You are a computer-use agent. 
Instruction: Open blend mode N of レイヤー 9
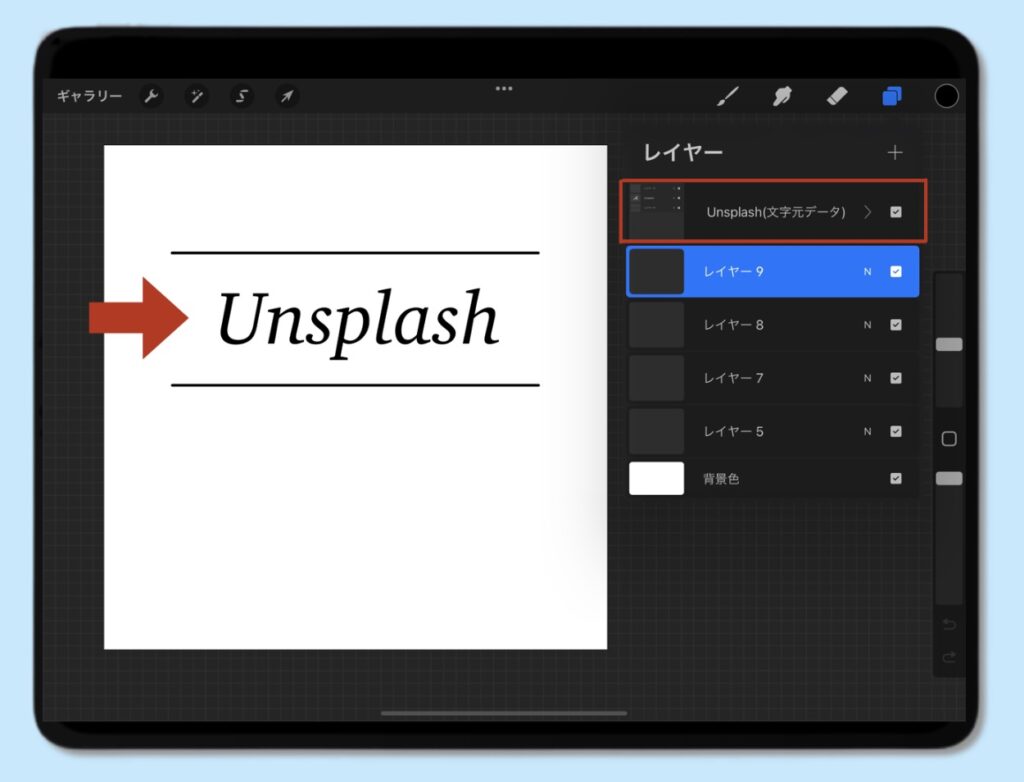pyautogui.click(x=867, y=272)
